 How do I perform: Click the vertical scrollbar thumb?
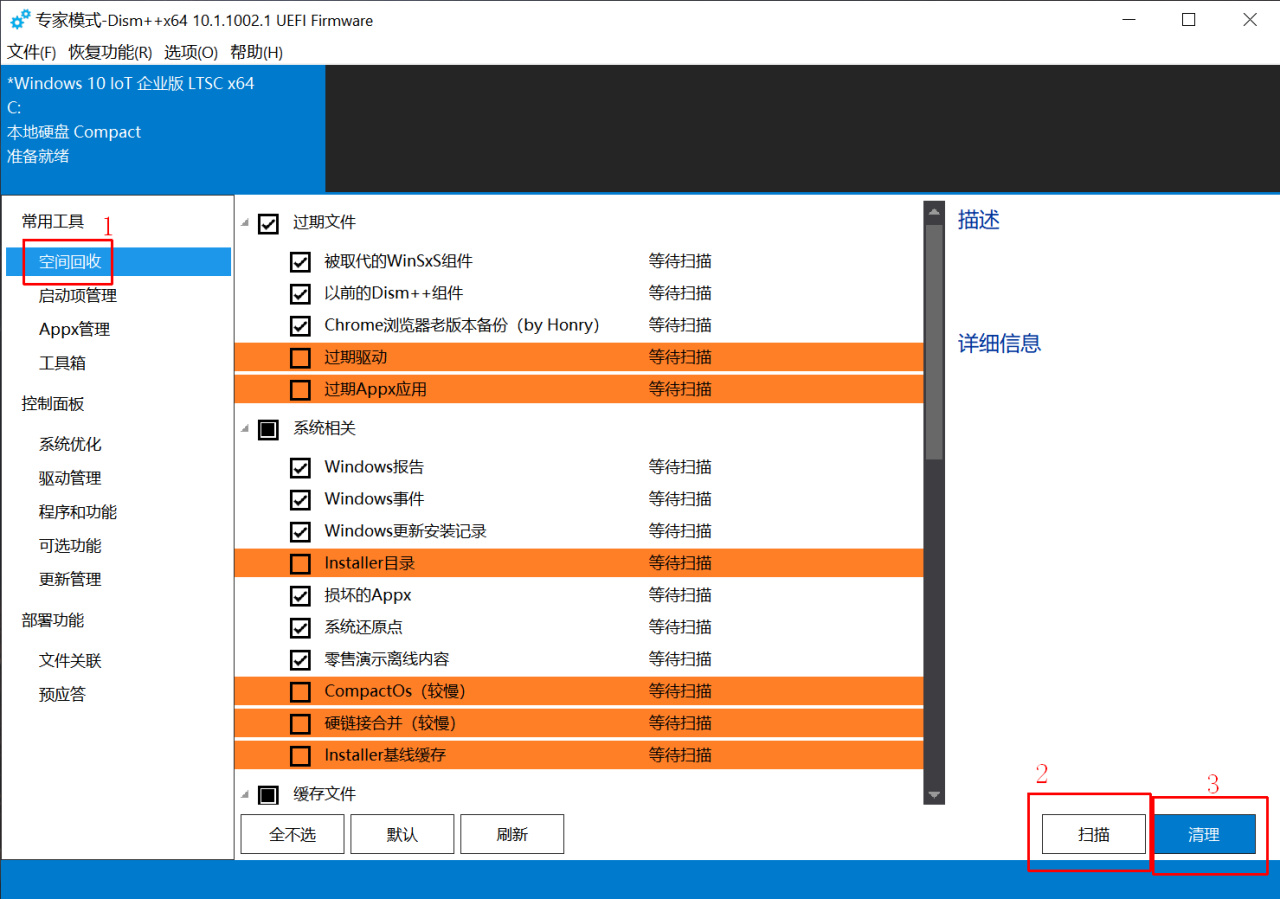click(934, 342)
